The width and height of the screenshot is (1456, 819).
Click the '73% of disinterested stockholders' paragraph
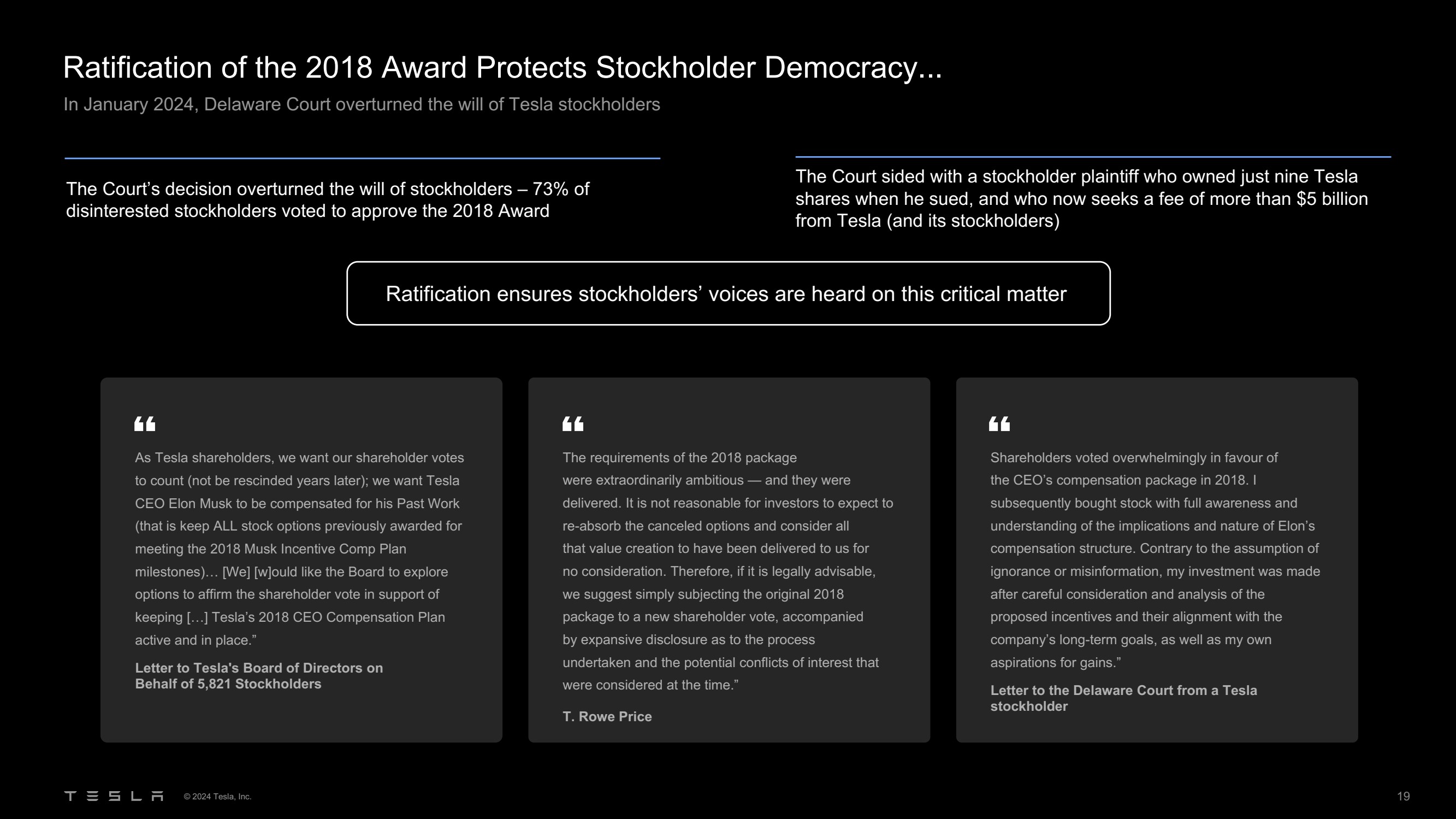tap(328, 199)
